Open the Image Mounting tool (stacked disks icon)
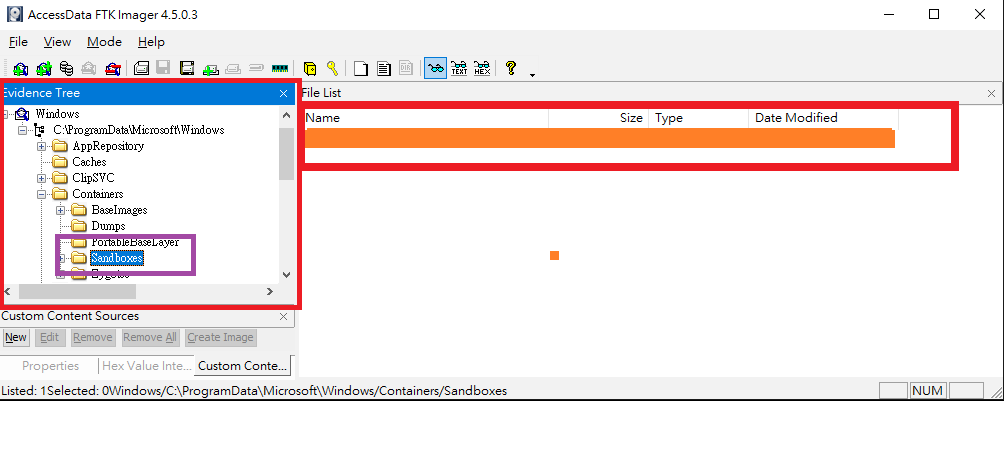This screenshot has width=1004, height=460. click(67, 68)
